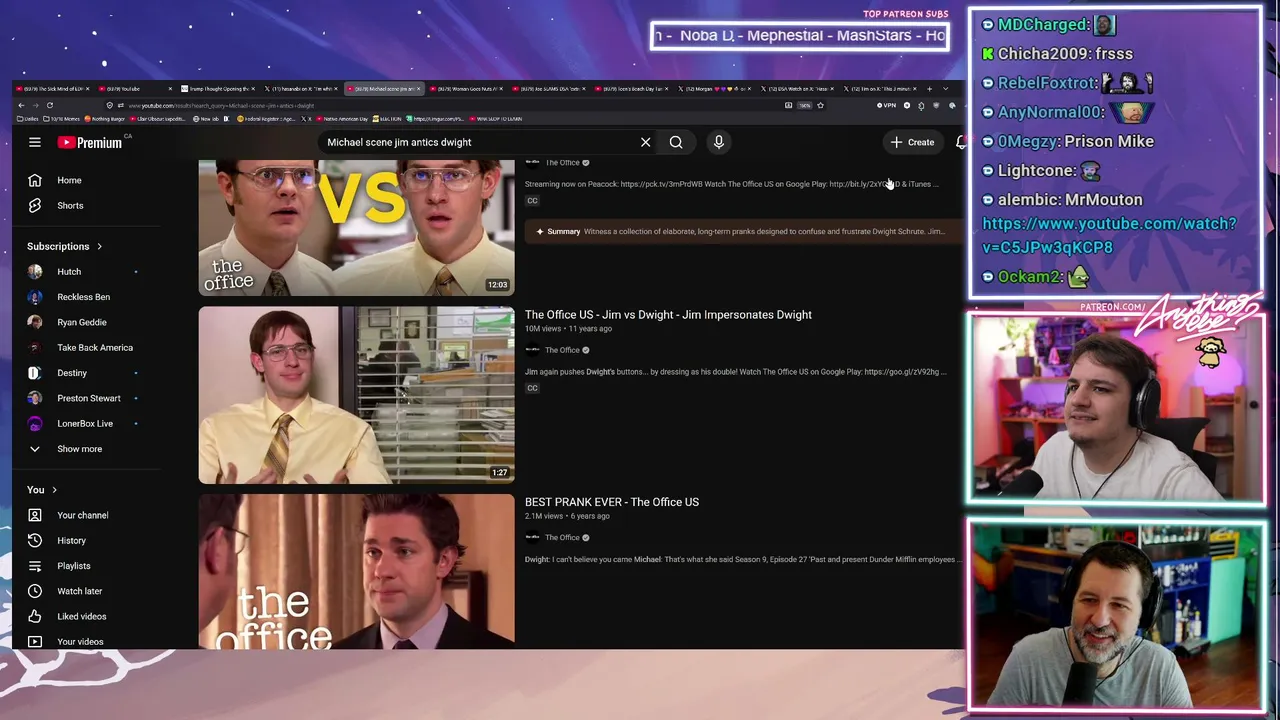Viewport: 1280px width, 720px height.
Task: Click the Create button
Action: [x=913, y=142]
